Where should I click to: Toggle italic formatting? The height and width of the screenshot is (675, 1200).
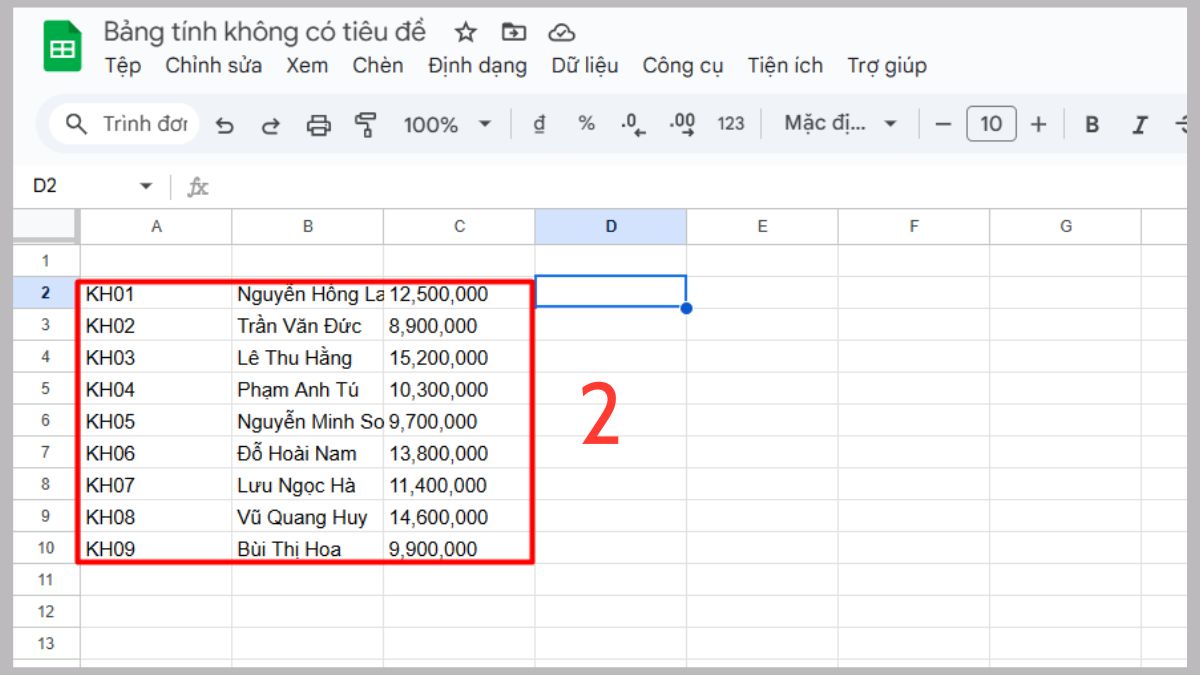coord(1139,124)
